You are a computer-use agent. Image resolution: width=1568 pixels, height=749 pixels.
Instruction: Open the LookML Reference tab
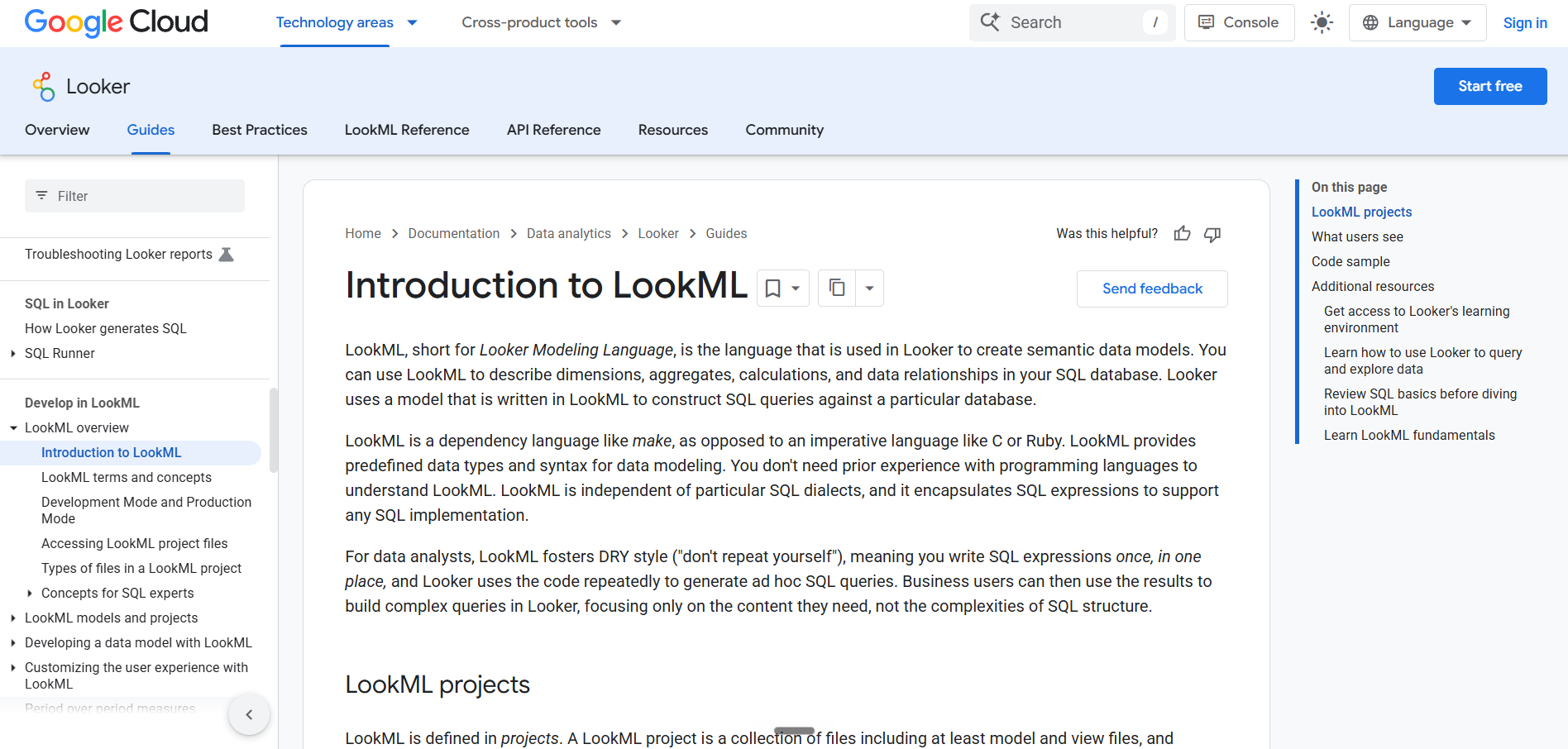[x=407, y=130]
